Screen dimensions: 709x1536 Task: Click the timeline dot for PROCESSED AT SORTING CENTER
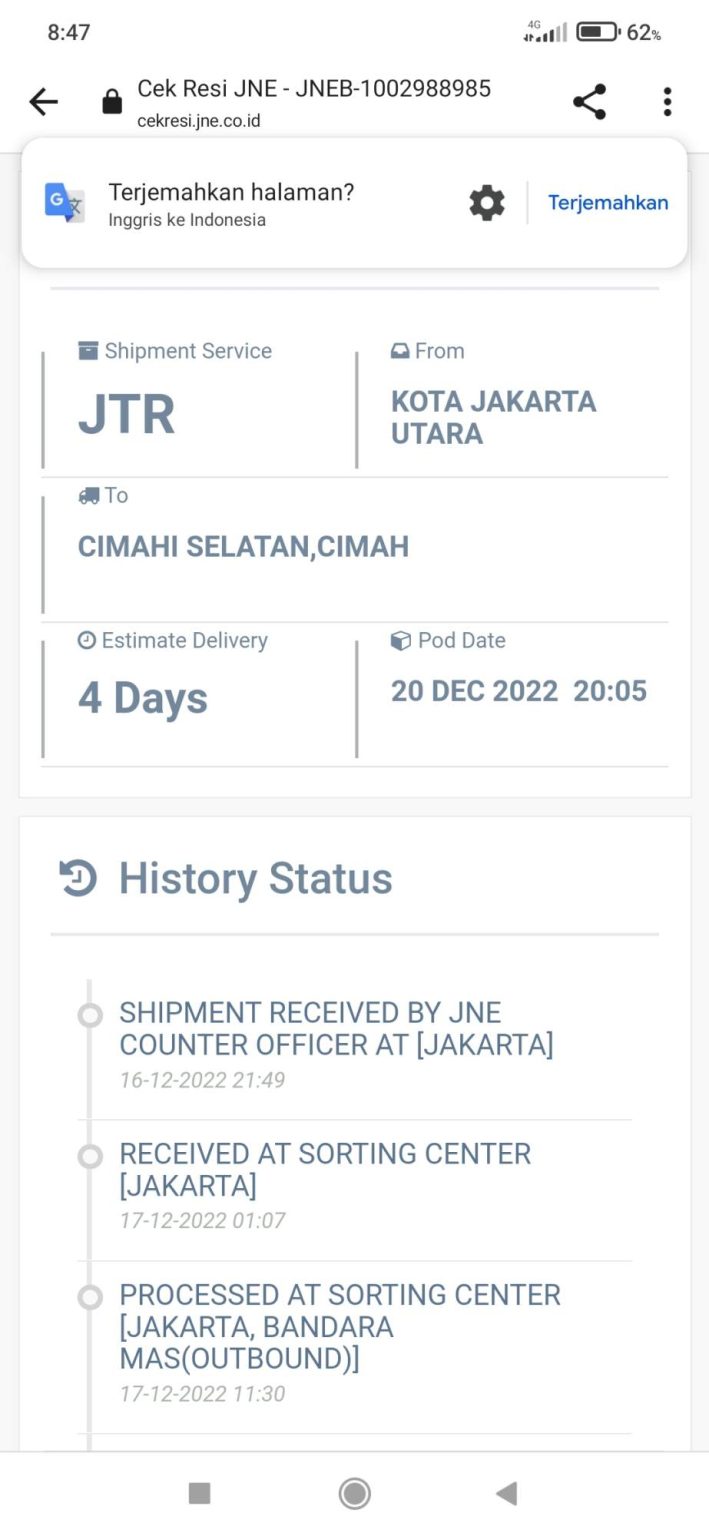[90, 1297]
